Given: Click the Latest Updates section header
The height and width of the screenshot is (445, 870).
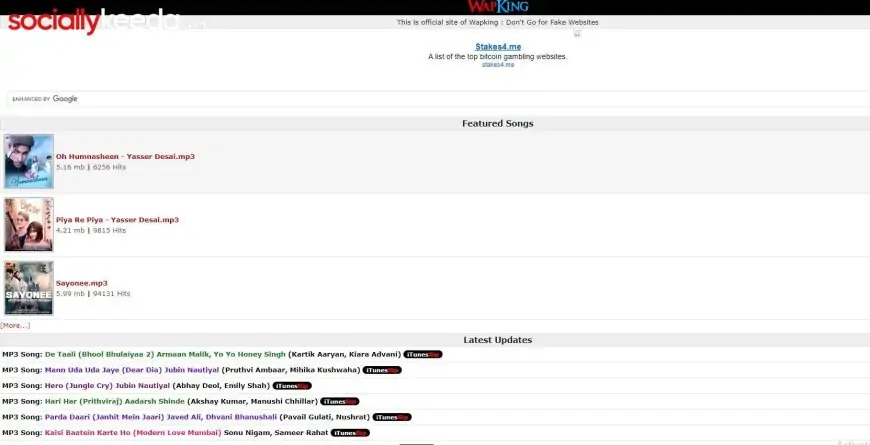Looking at the screenshot, I should pyautogui.click(x=498, y=340).
